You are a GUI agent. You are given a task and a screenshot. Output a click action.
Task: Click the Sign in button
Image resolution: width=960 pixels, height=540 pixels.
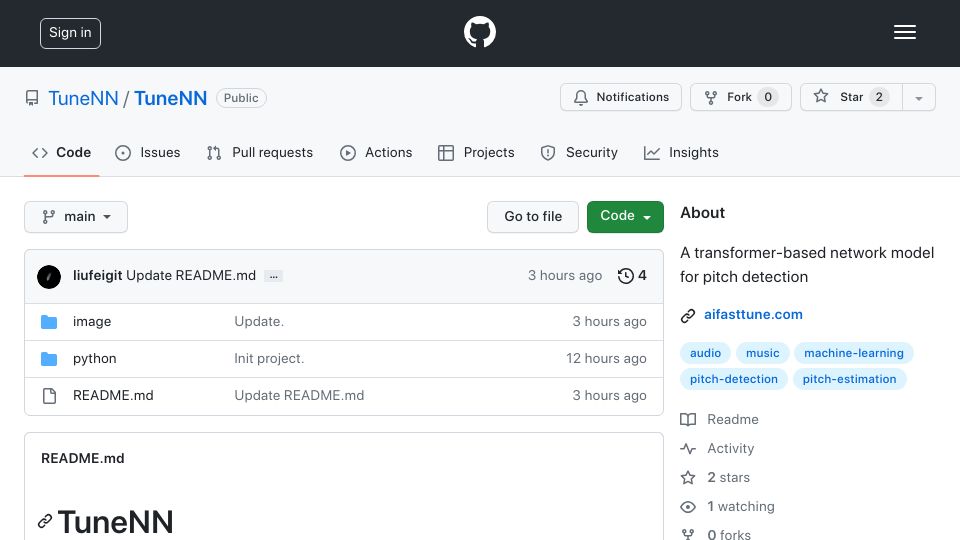pos(70,33)
